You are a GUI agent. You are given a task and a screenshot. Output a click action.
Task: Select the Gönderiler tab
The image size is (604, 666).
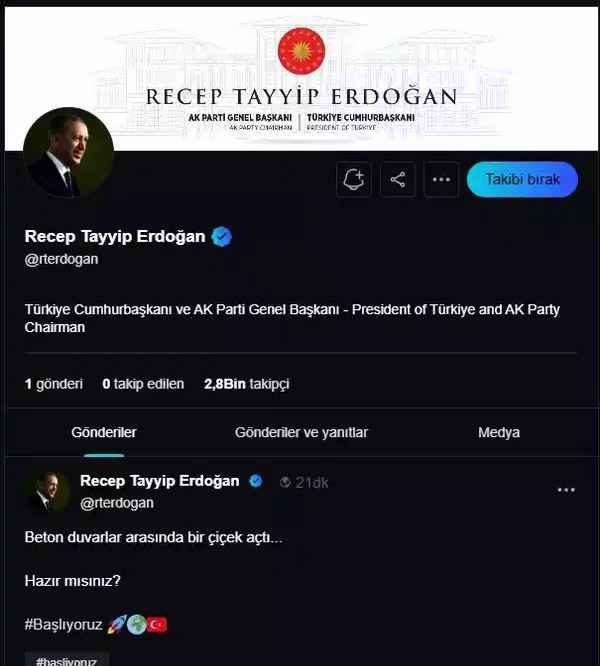pos(104,432)
